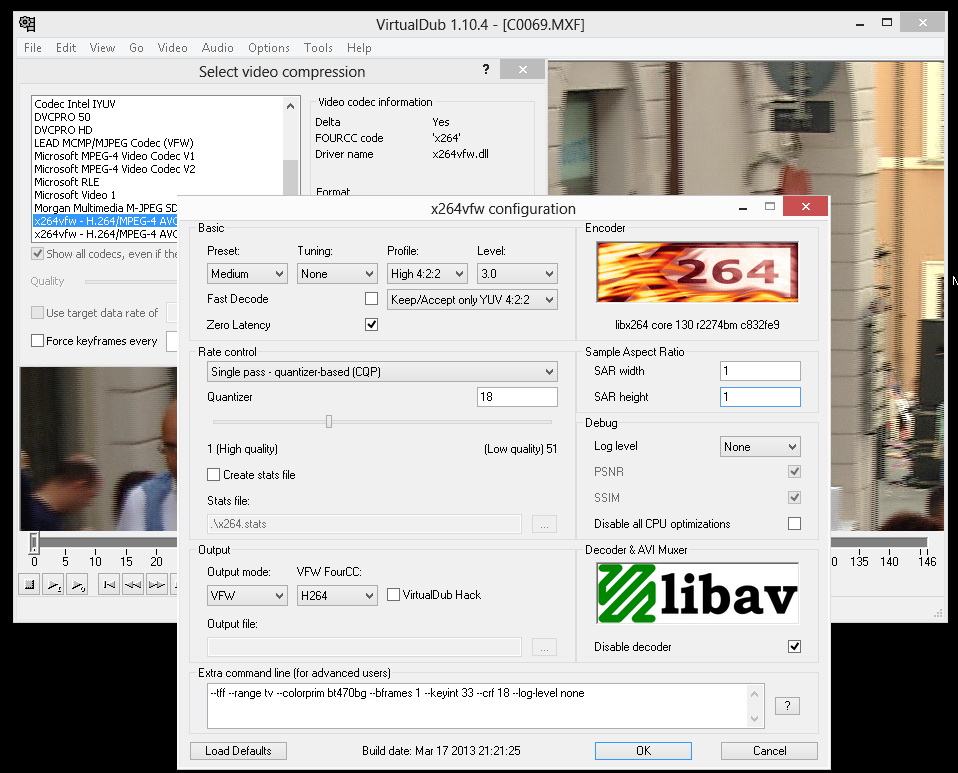Enable Use target data rate
Screen dimensions: 958x773
37,312
